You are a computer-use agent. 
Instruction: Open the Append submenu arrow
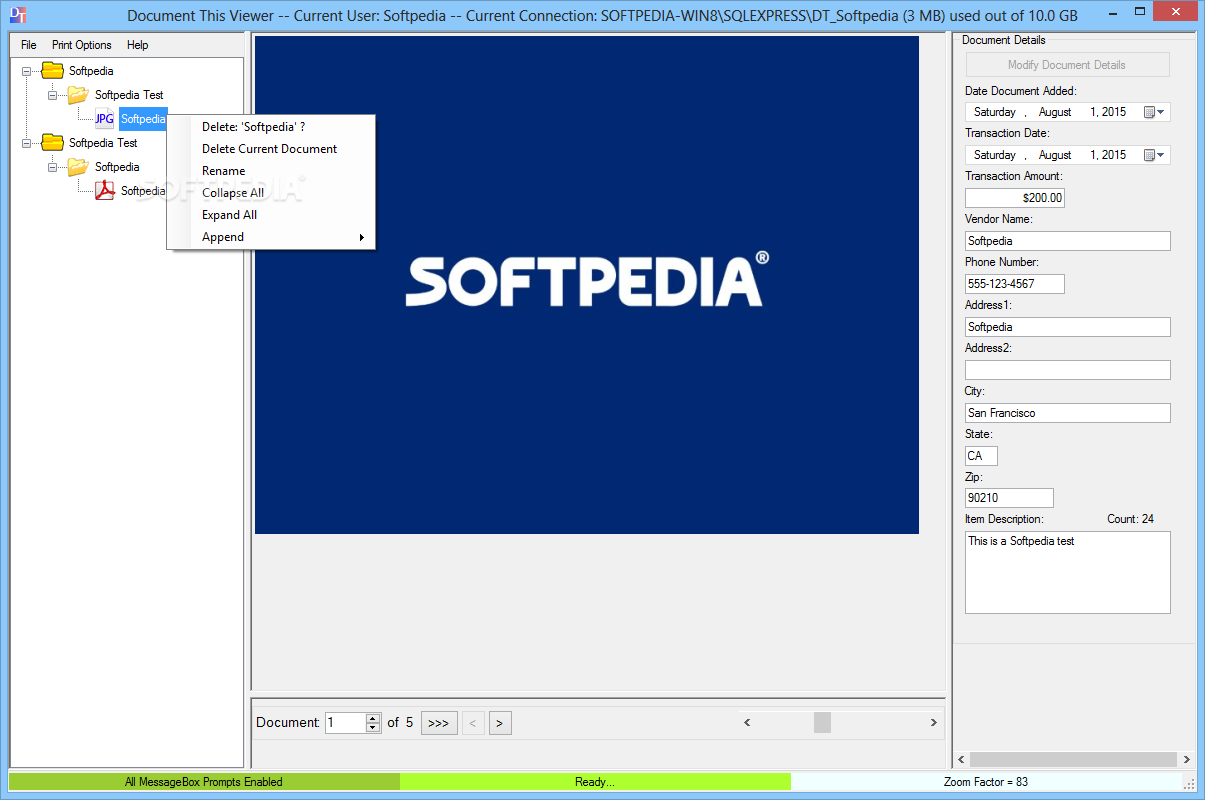pos(361,237)
